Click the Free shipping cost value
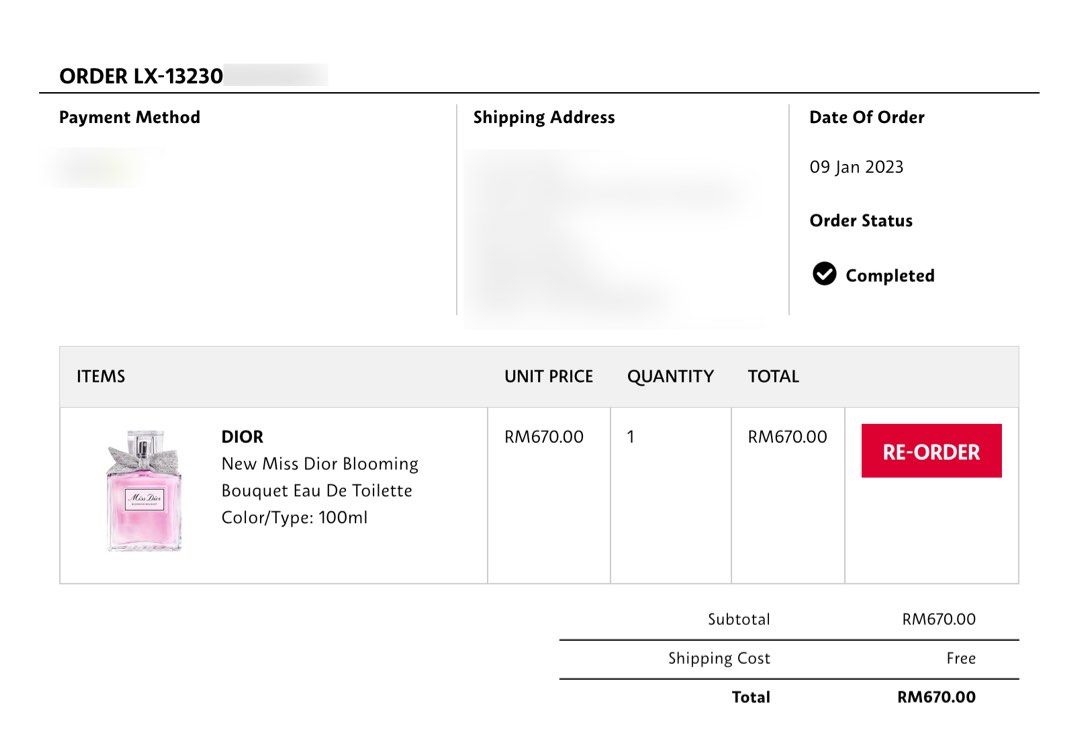 pos(961,658)
